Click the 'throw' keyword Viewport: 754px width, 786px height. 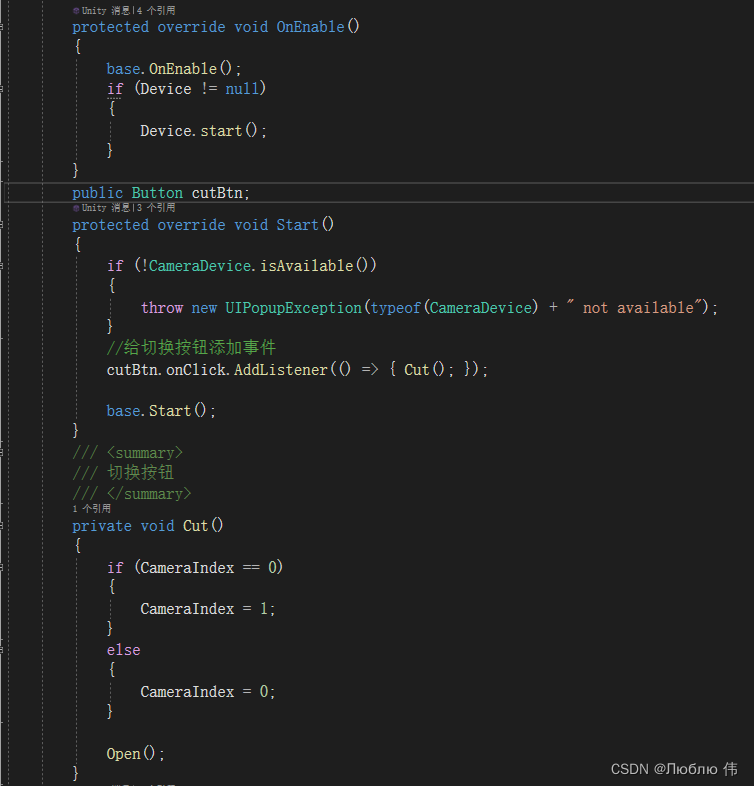(161, 307)
